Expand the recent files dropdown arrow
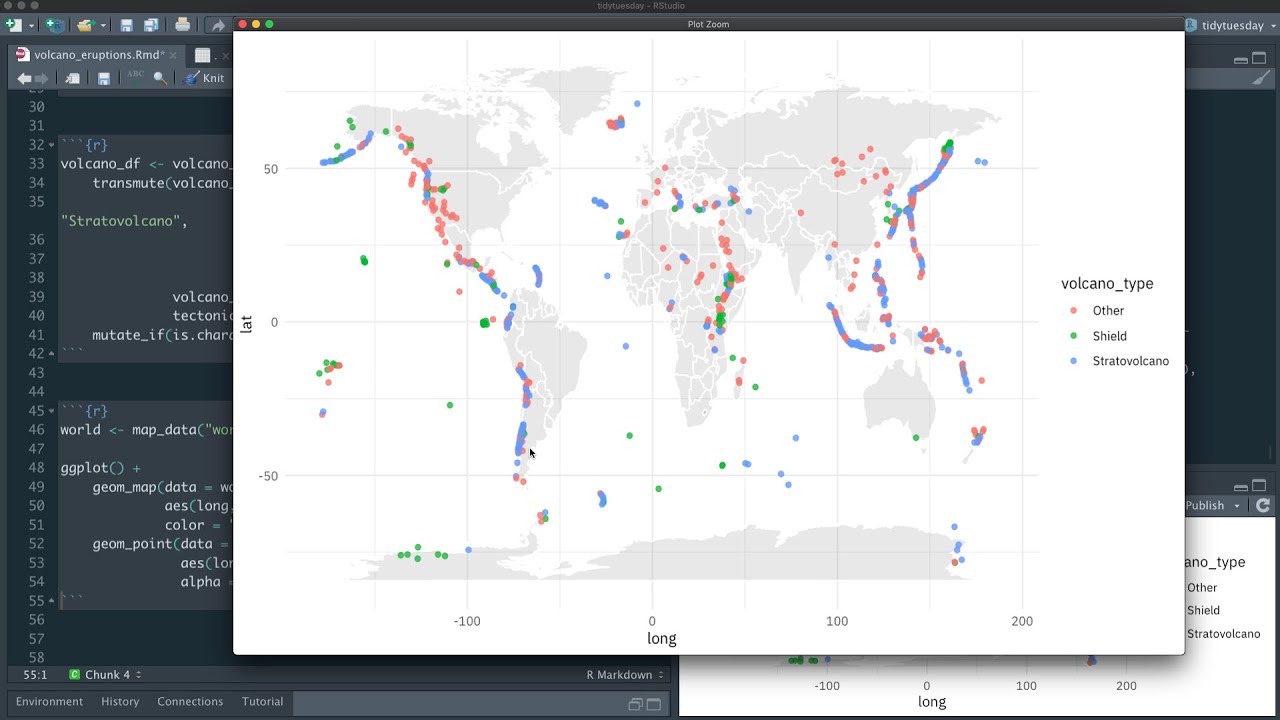This screenshot has width=1280, height=720. pyautogui.click(x=101, y=25)
